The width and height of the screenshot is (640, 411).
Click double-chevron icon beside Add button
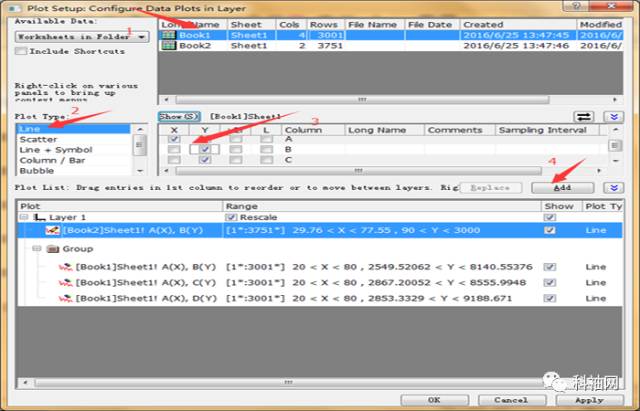[613, 188]
